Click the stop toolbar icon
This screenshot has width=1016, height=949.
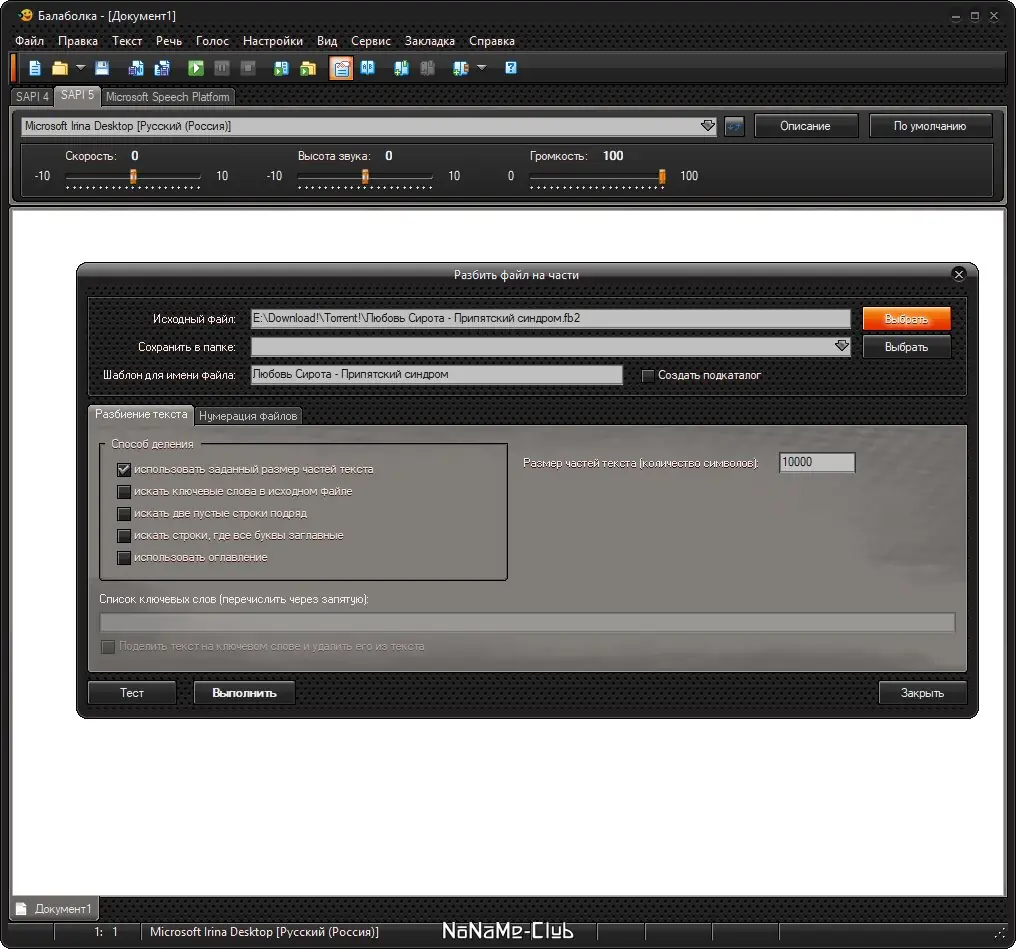(248, 68)
